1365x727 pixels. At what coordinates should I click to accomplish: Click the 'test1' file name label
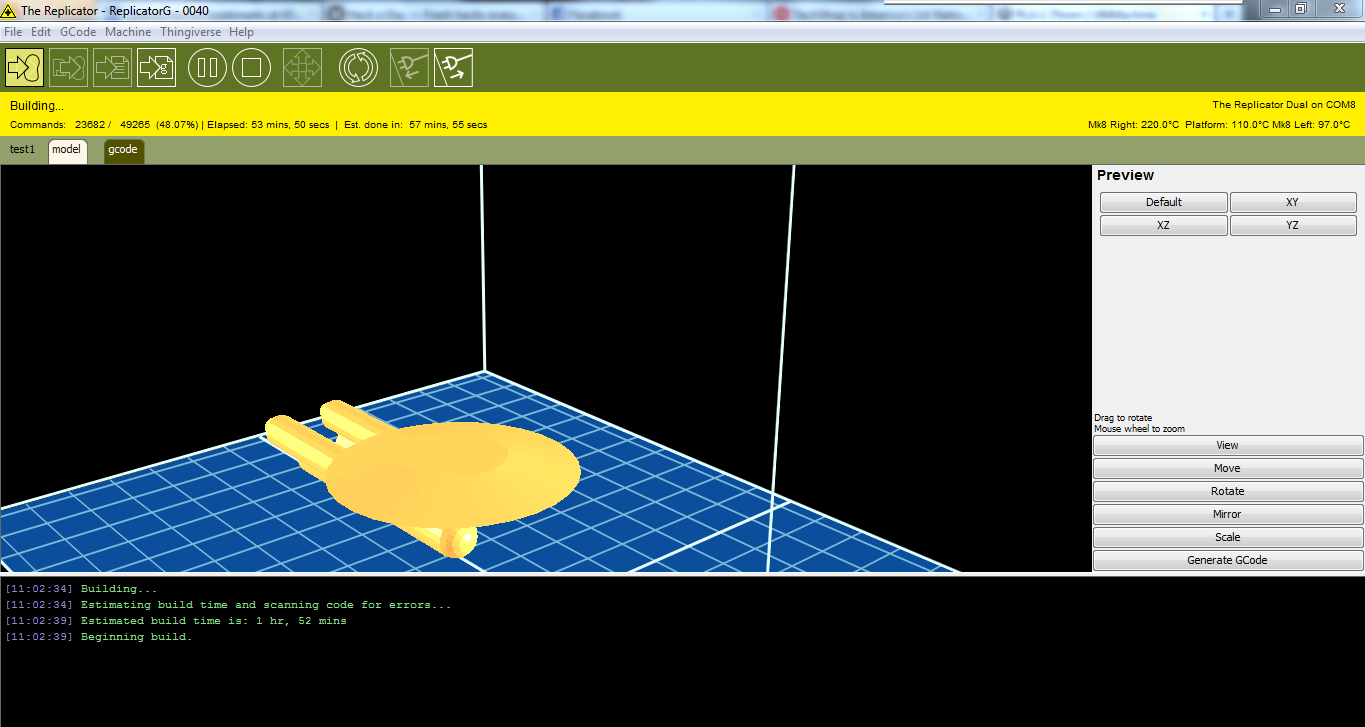(x=22, y=150)
